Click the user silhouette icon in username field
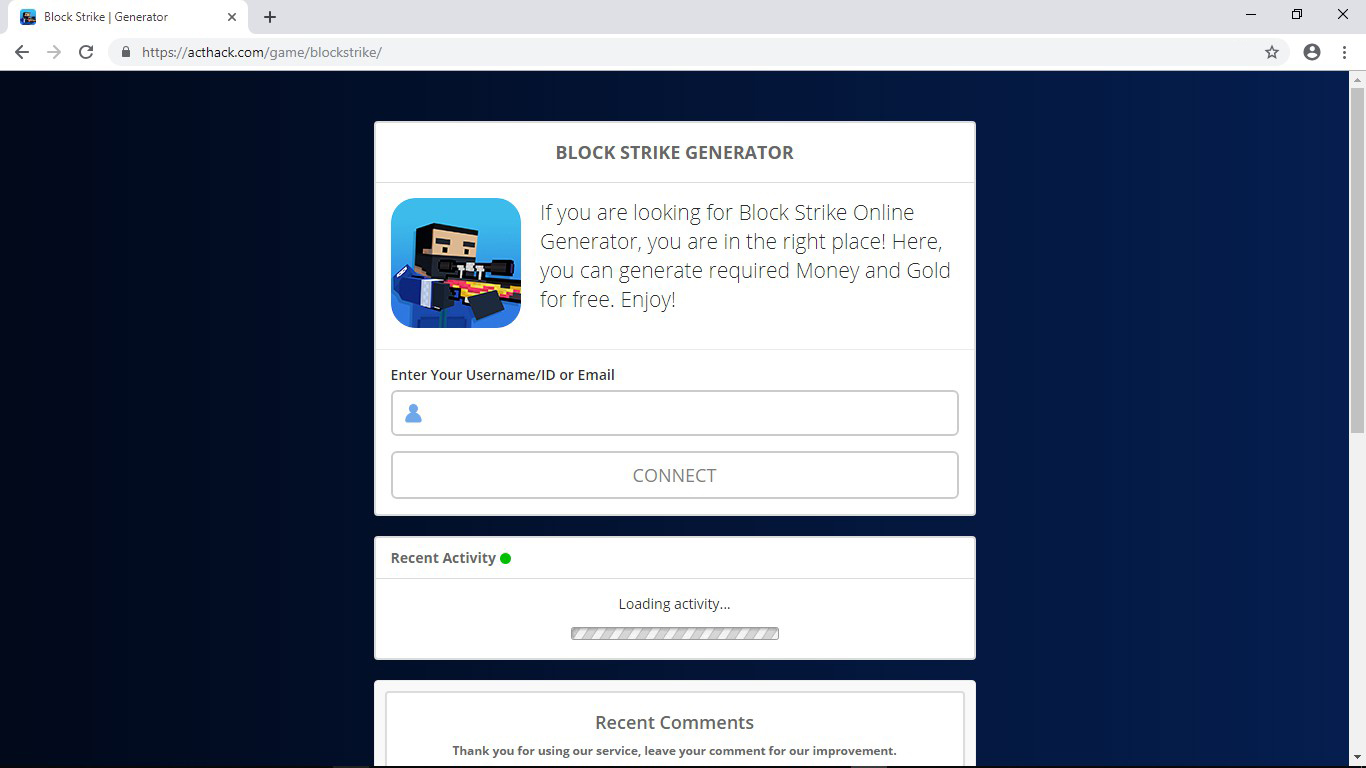This screenshot has width=1366, height=768. click(413, 413)
